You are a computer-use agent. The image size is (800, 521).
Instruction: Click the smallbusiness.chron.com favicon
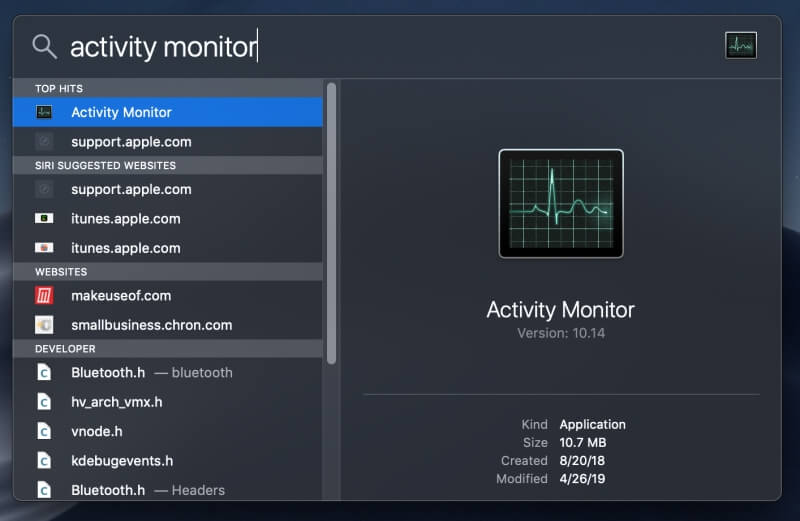click(44, 325)
